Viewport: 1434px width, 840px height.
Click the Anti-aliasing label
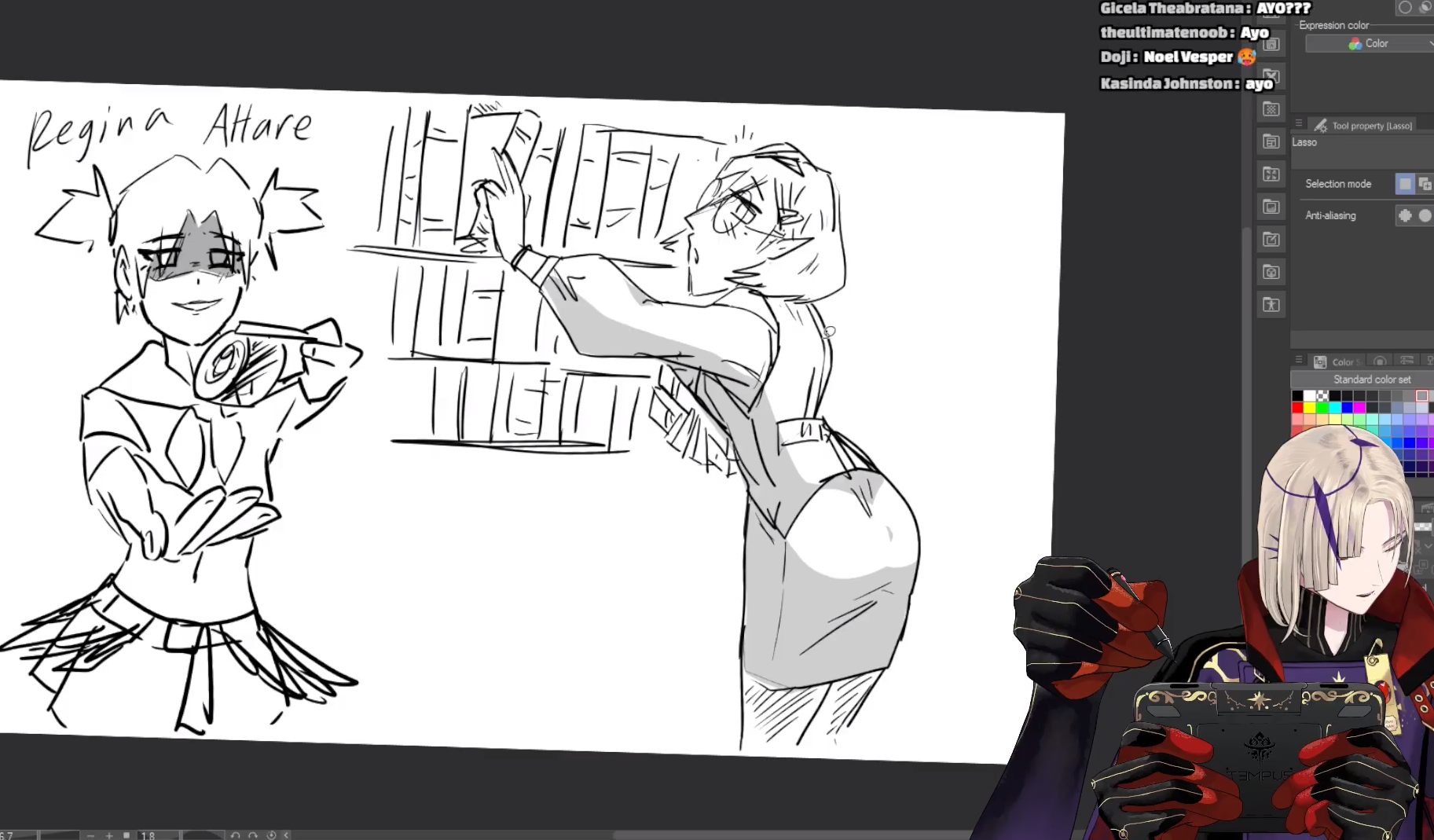[1330, 215]
